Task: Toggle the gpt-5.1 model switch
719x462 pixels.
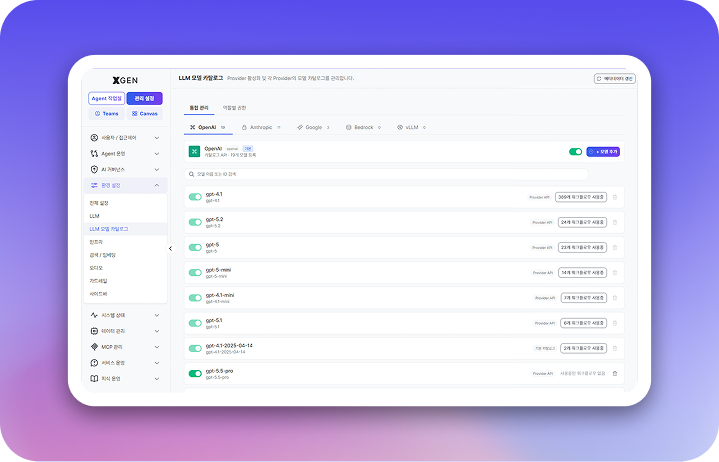Action: coord(195,323)
